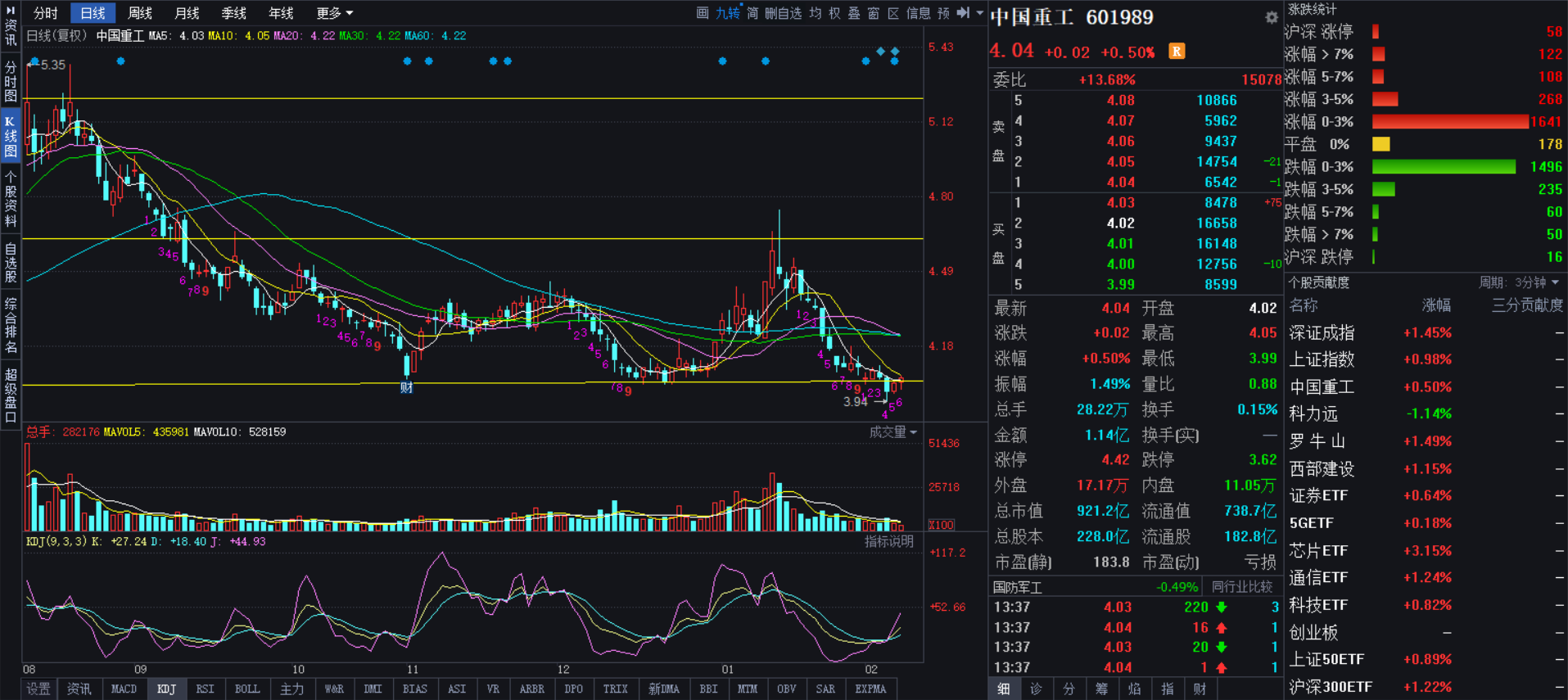The height and width of the screenshot is (700, 1568).
Task: Switch indicator to 主力
Action: (x=292, y=689)
